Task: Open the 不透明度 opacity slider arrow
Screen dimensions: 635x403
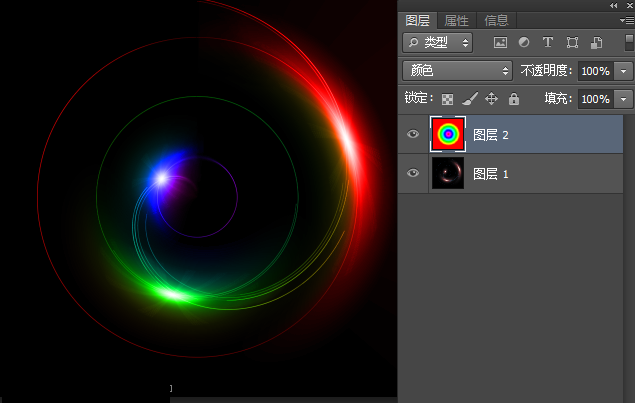Action: [623, 71]
